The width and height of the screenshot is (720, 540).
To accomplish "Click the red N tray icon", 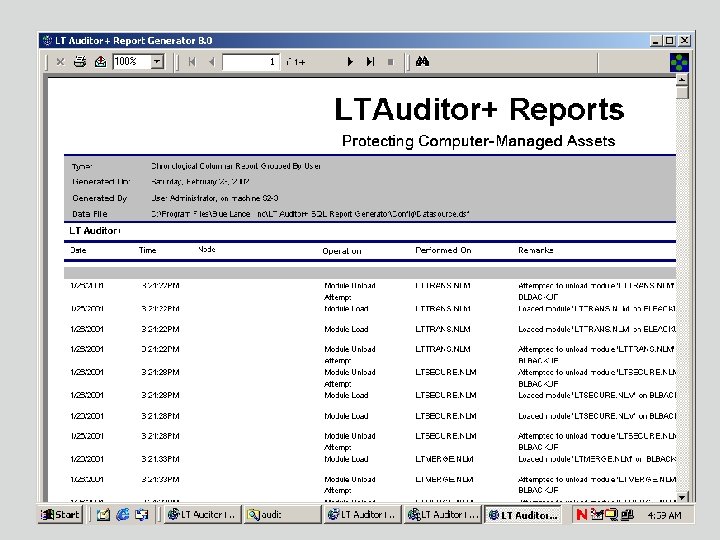I will click(x=582, y=515).
